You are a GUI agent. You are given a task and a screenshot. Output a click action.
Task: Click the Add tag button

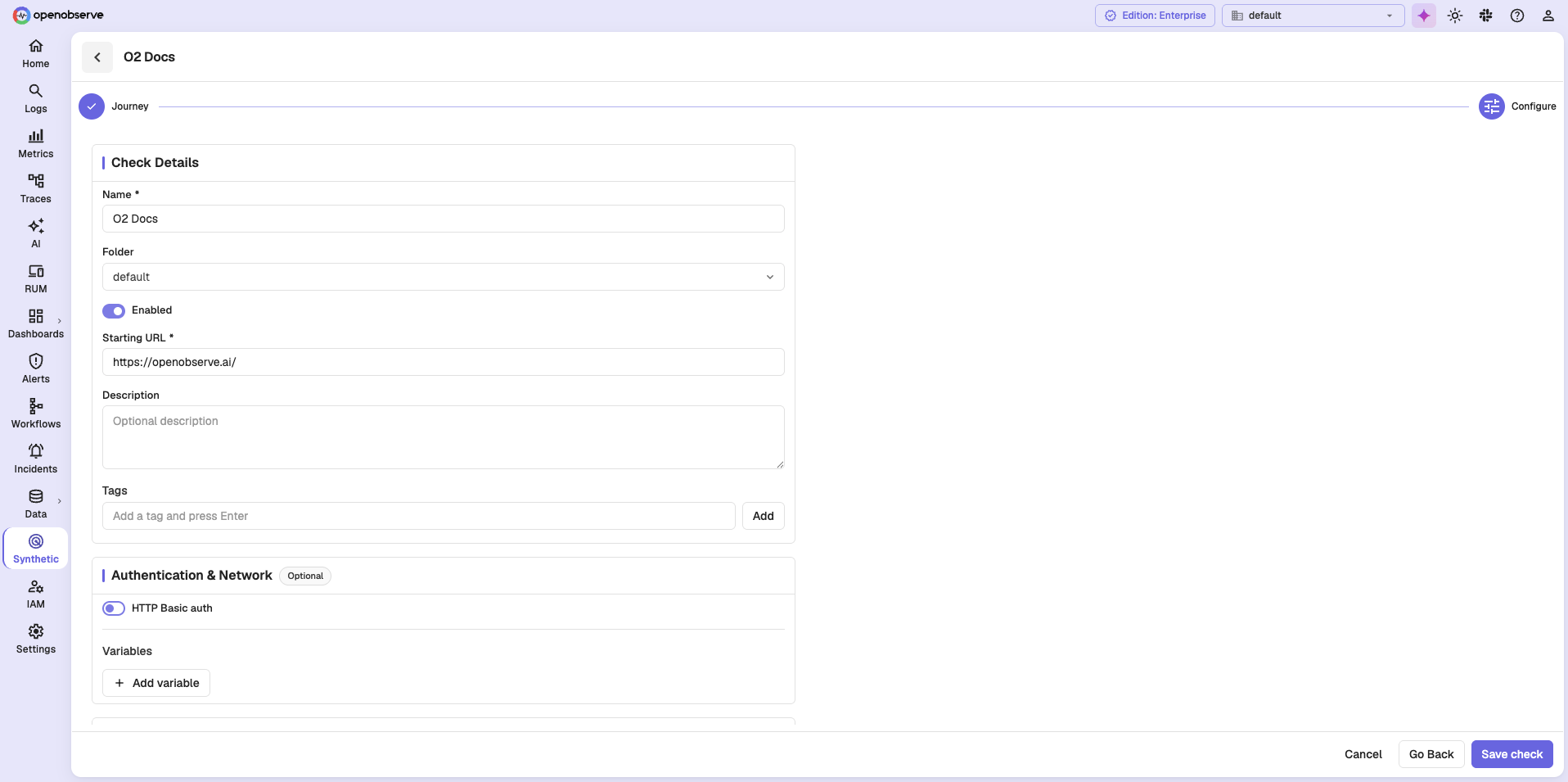764,516
